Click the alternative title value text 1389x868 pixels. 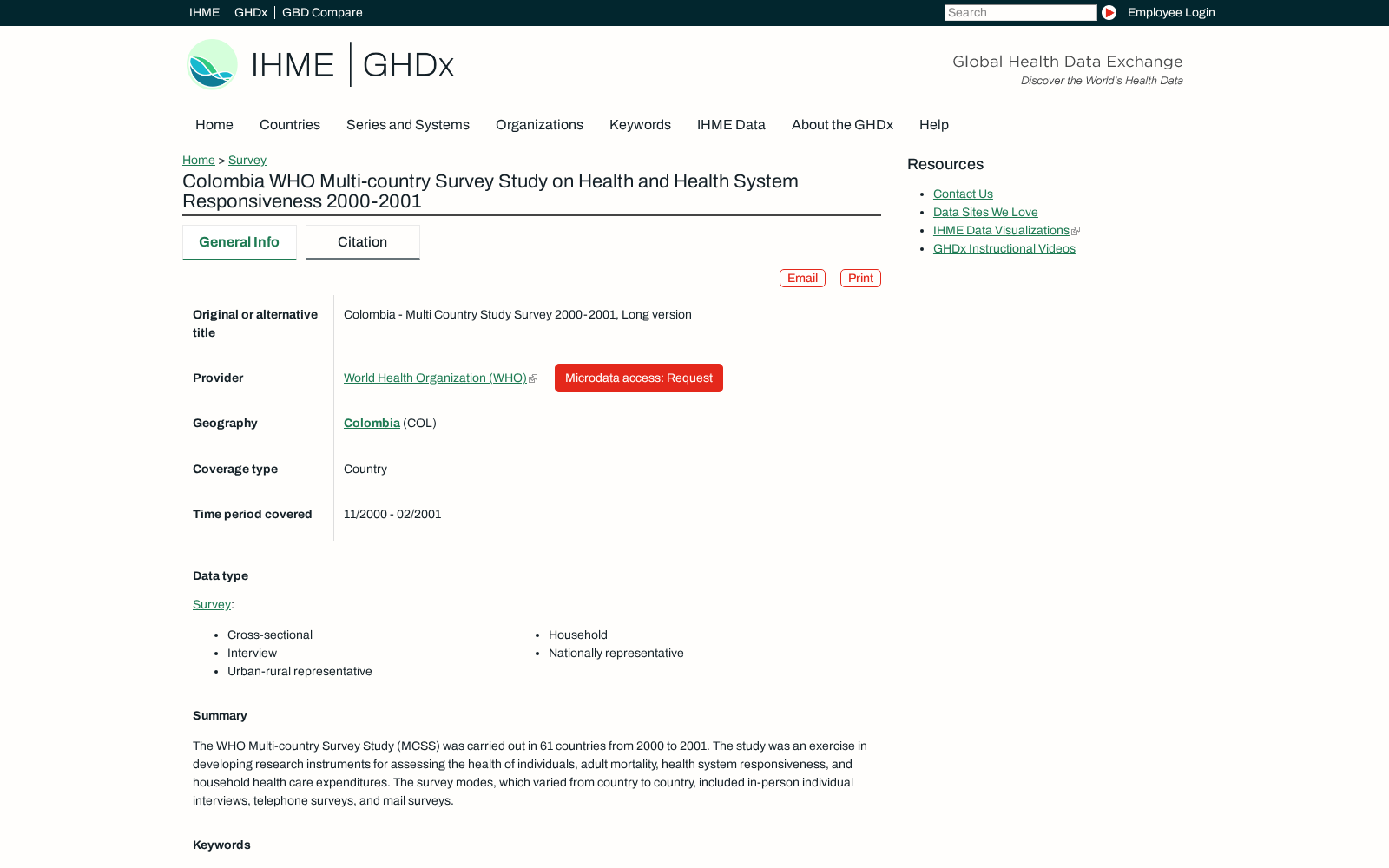click(517, 315)
